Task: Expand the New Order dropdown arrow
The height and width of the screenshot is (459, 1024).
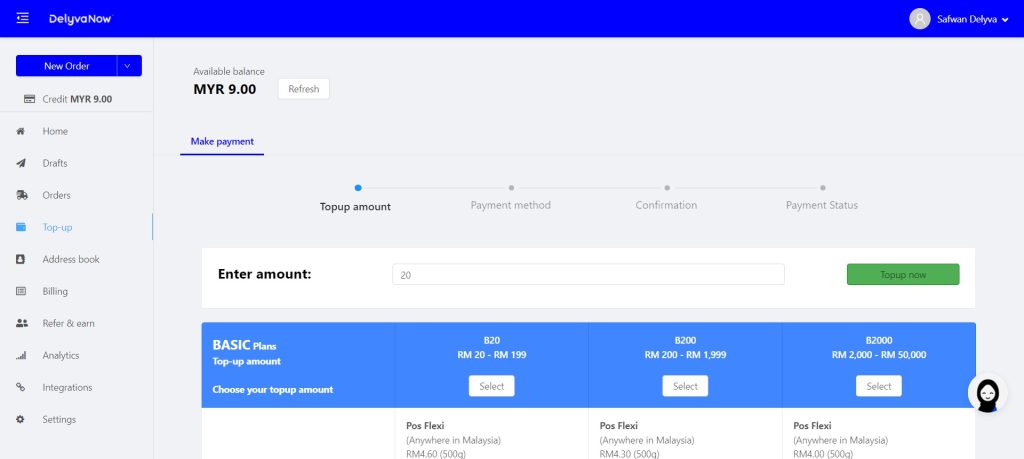Action: click(128, 66)
